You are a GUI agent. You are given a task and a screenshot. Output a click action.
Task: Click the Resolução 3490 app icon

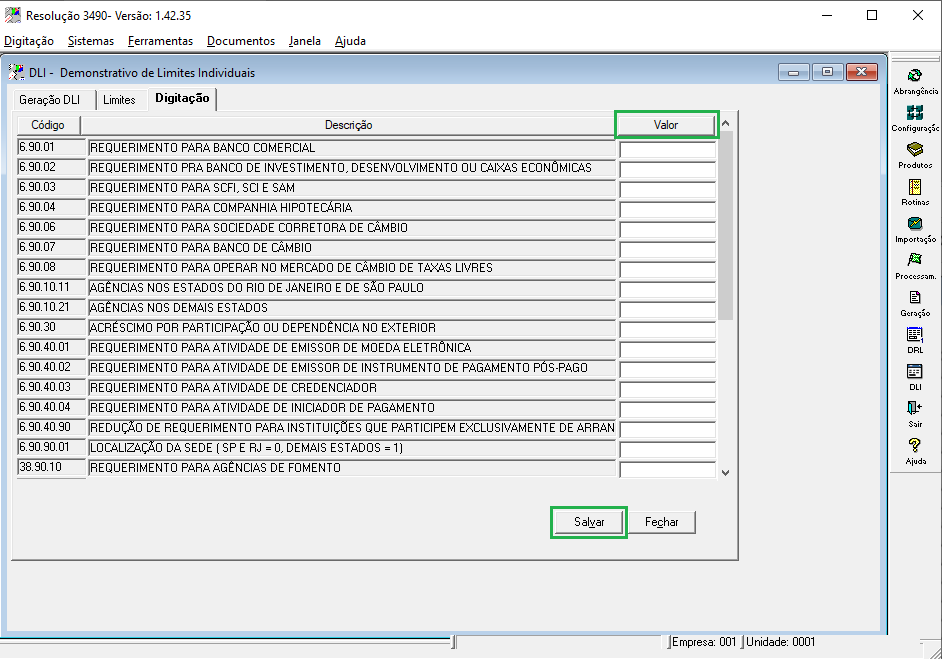[12, 15]
